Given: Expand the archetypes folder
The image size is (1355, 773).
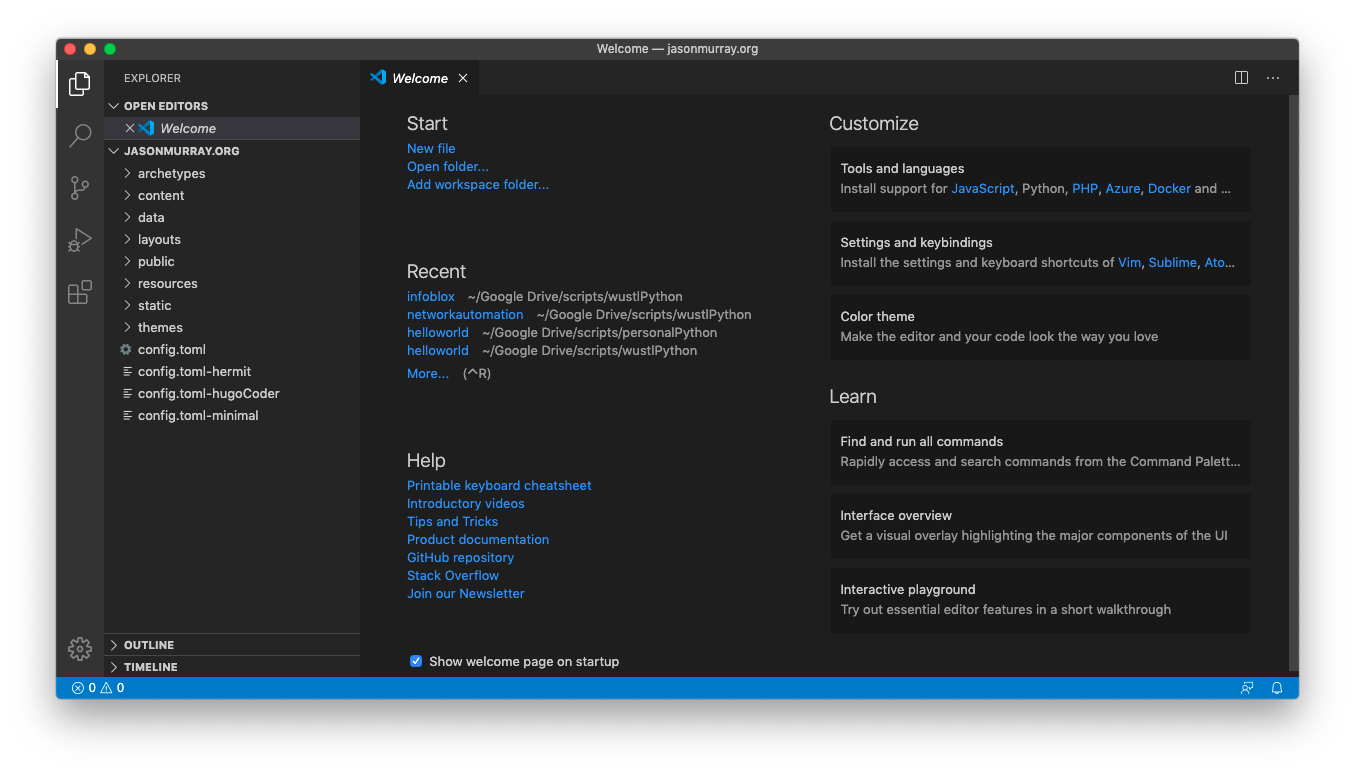Looking at the screenshot, I should tap(232, 173).
